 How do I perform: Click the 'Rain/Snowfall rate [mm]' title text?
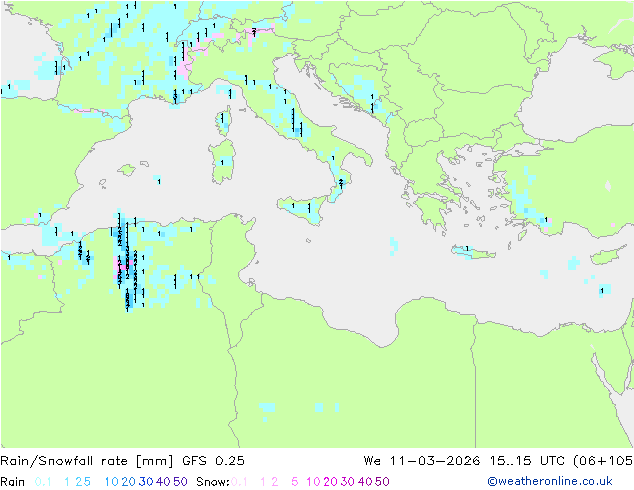click(x=87, y=461)
